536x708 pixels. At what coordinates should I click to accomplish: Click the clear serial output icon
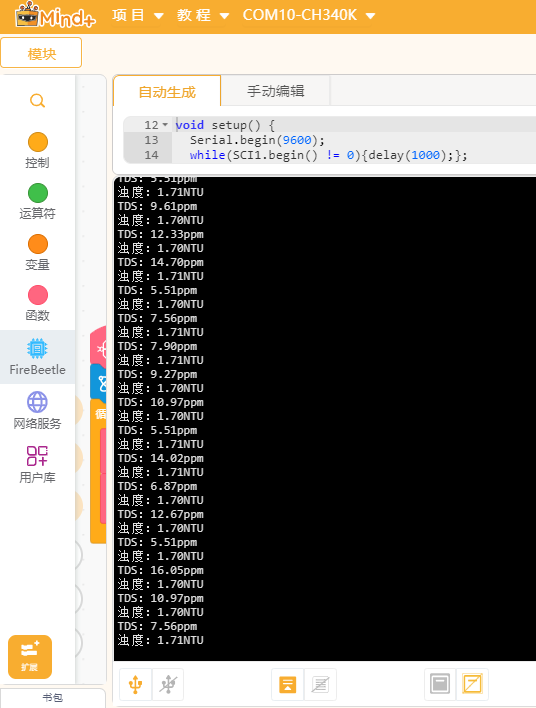click(320, 684)
